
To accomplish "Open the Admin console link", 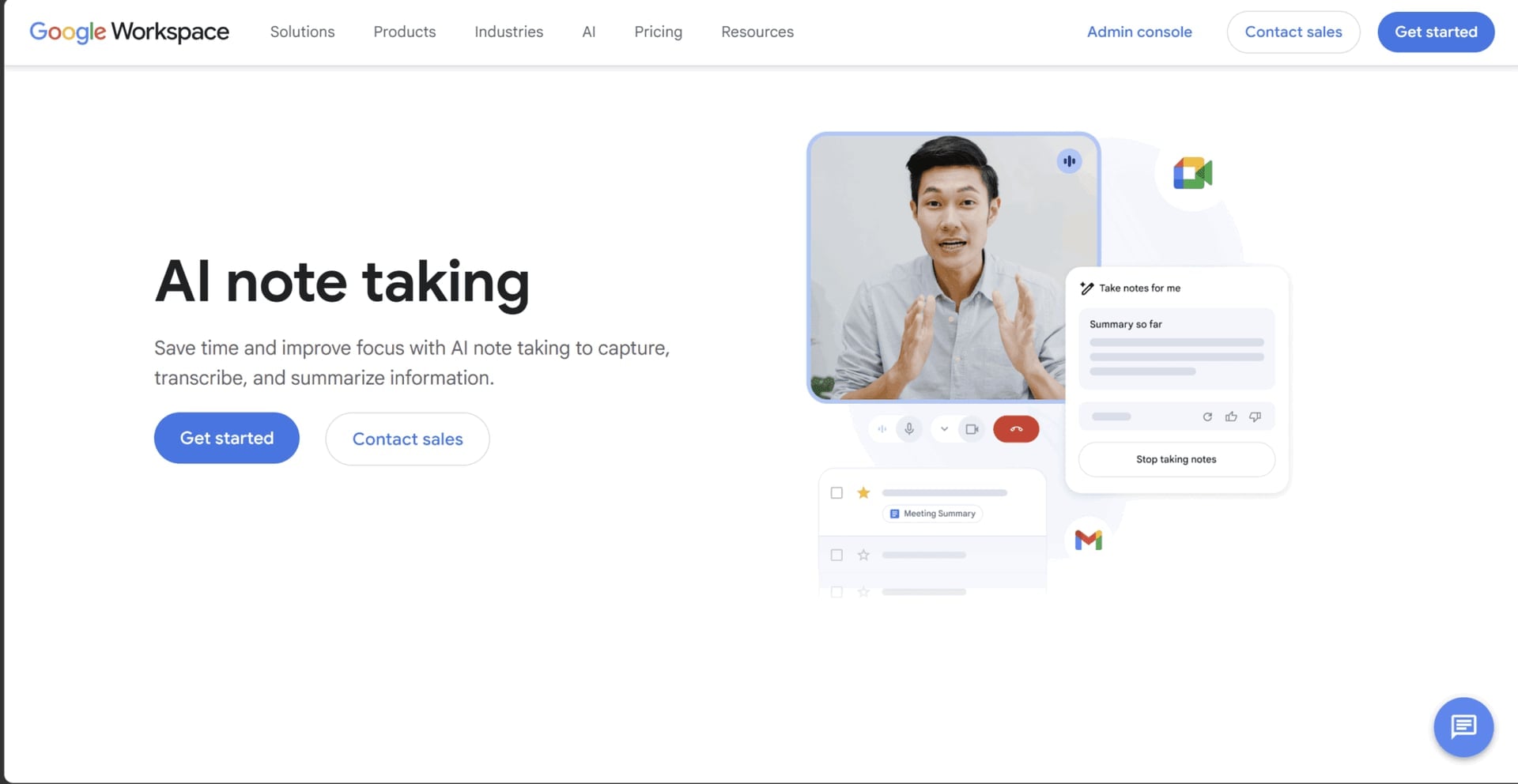I will coord(1139,32).
